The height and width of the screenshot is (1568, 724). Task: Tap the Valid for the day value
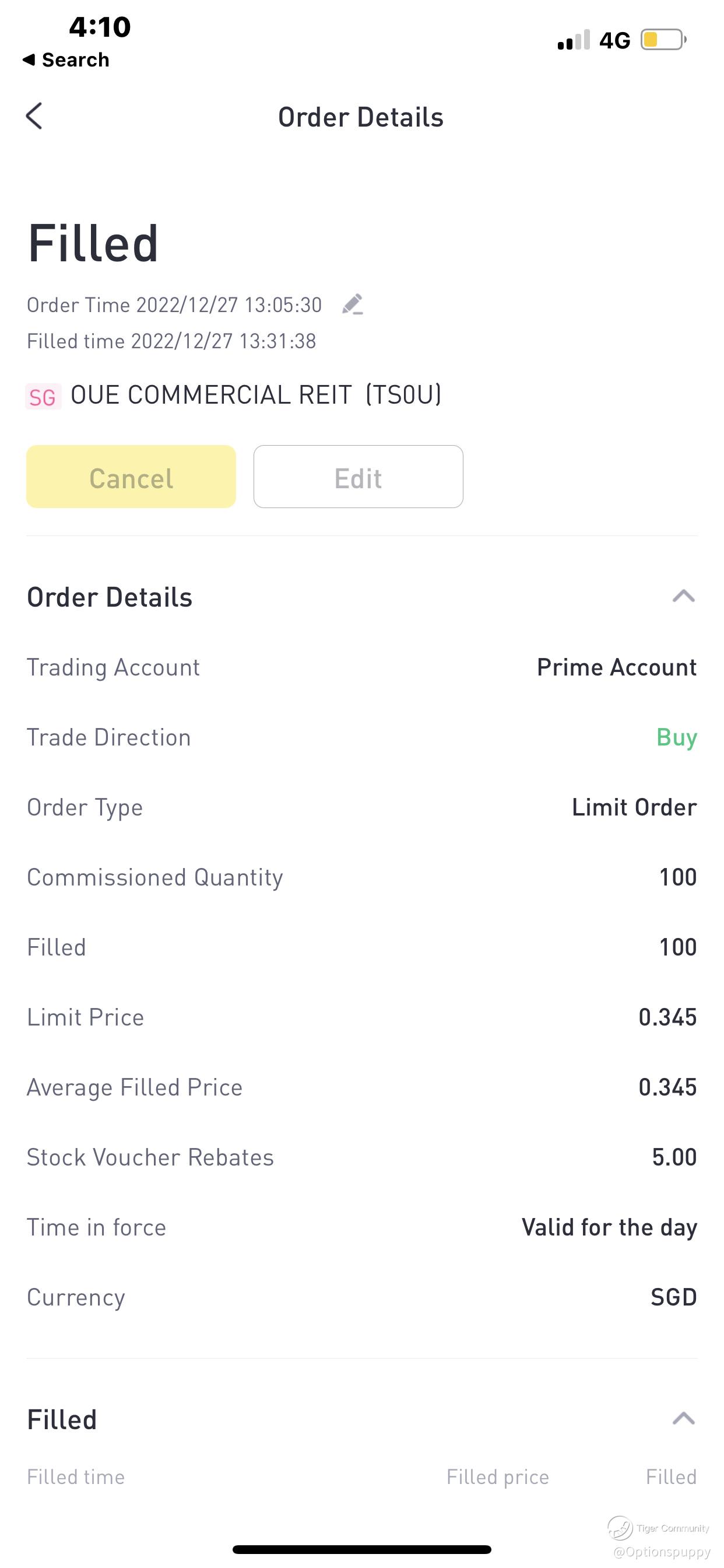[609, 1227]
